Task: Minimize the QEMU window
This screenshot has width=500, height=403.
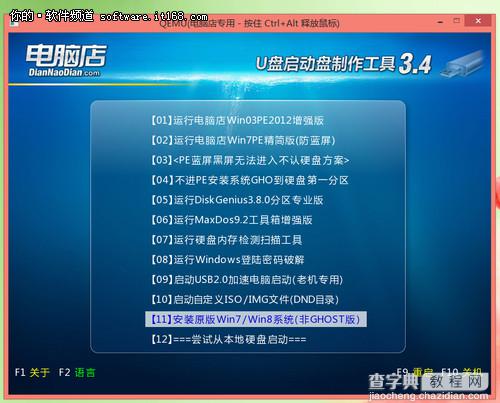Action: tap(440, 22)
